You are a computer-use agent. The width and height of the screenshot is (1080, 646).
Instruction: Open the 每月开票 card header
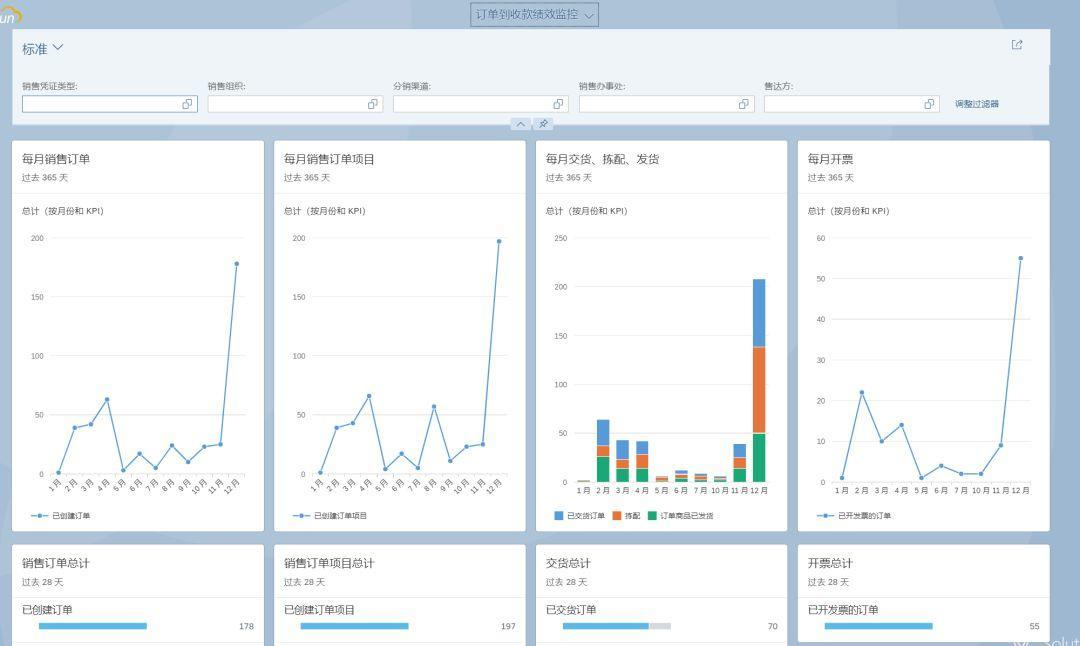[924, 167]
